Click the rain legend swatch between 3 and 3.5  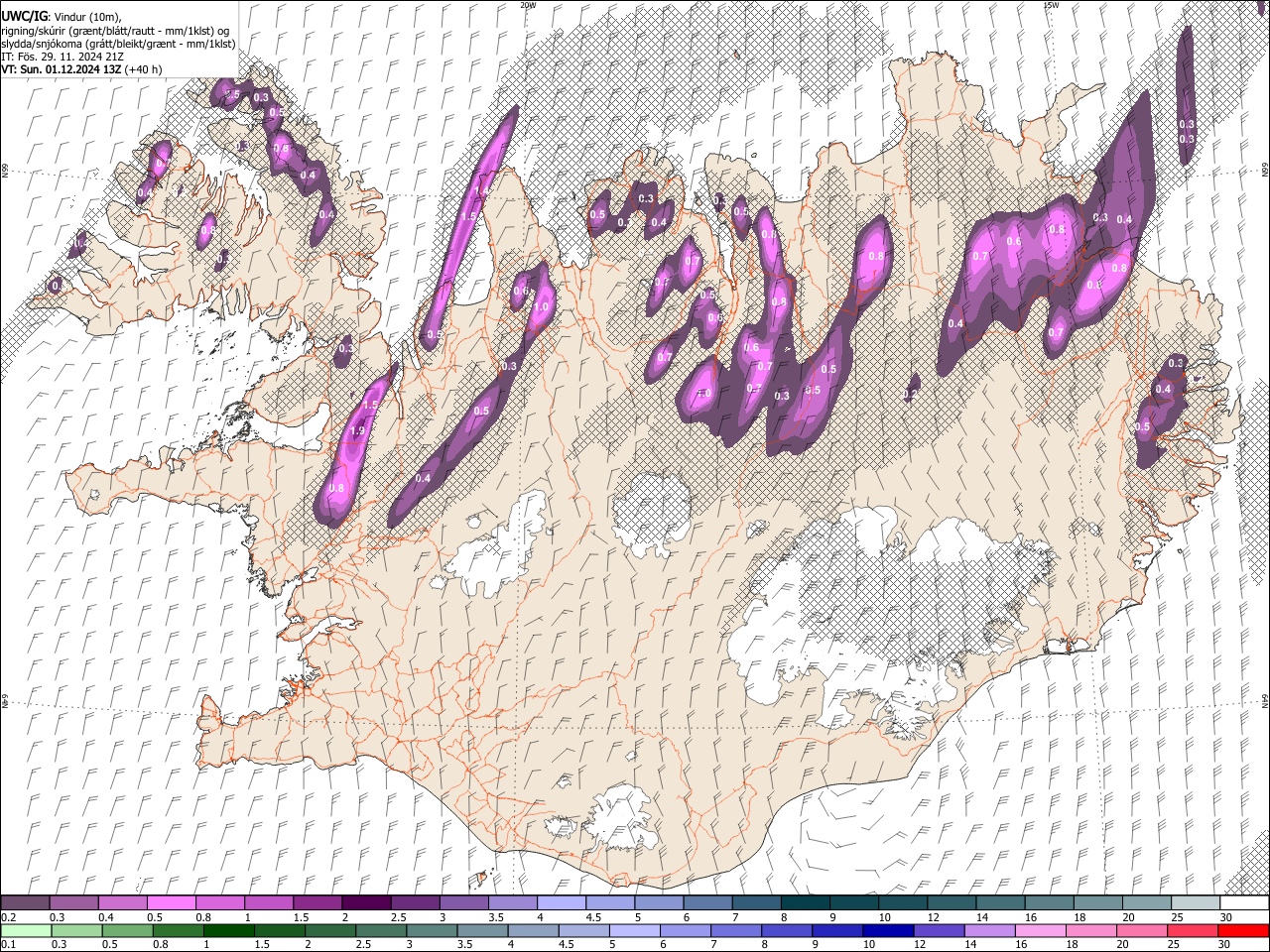pyautogui.click(x=431, y=930)
